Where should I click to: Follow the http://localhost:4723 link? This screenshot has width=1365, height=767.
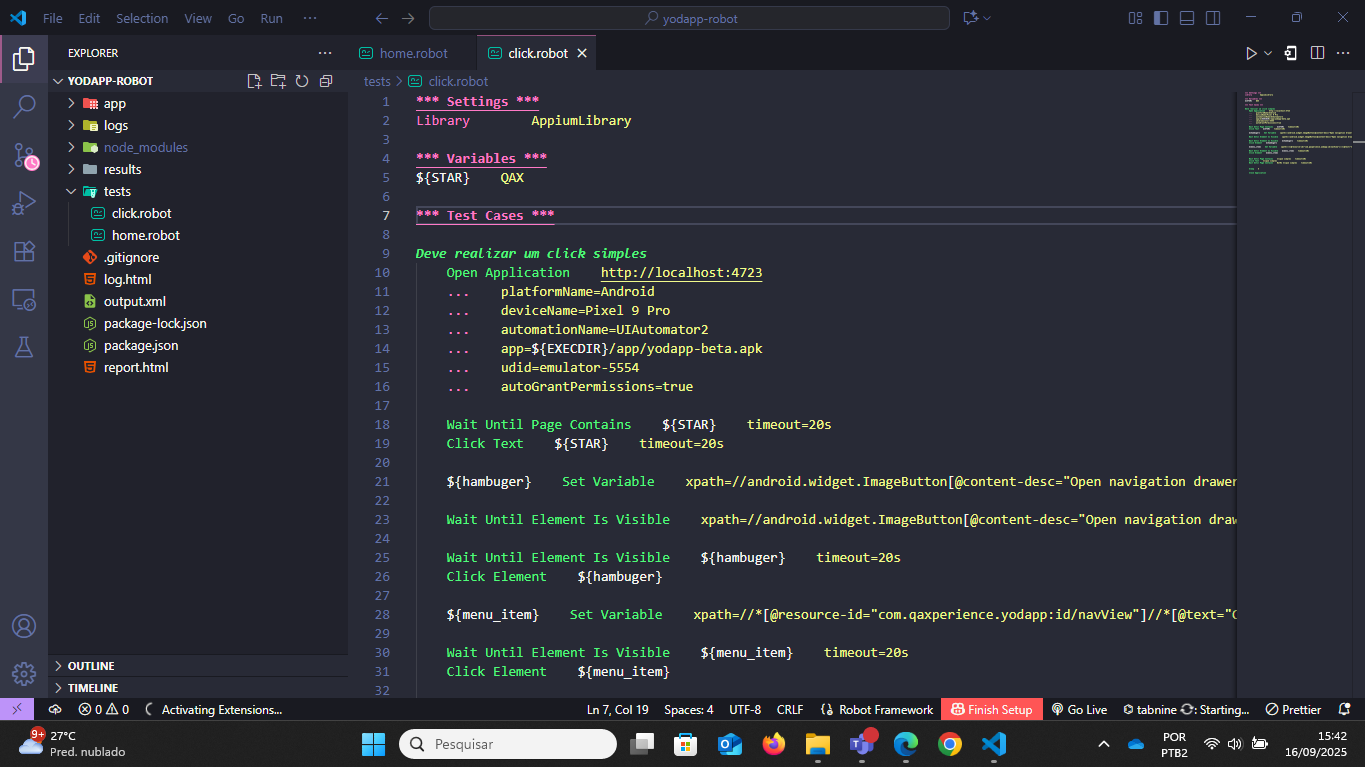681,272
